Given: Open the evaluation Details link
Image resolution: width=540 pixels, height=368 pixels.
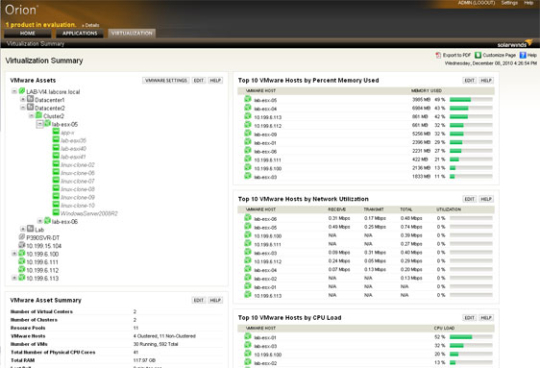Looking at the screenshot, I should (x=91, y=25).
